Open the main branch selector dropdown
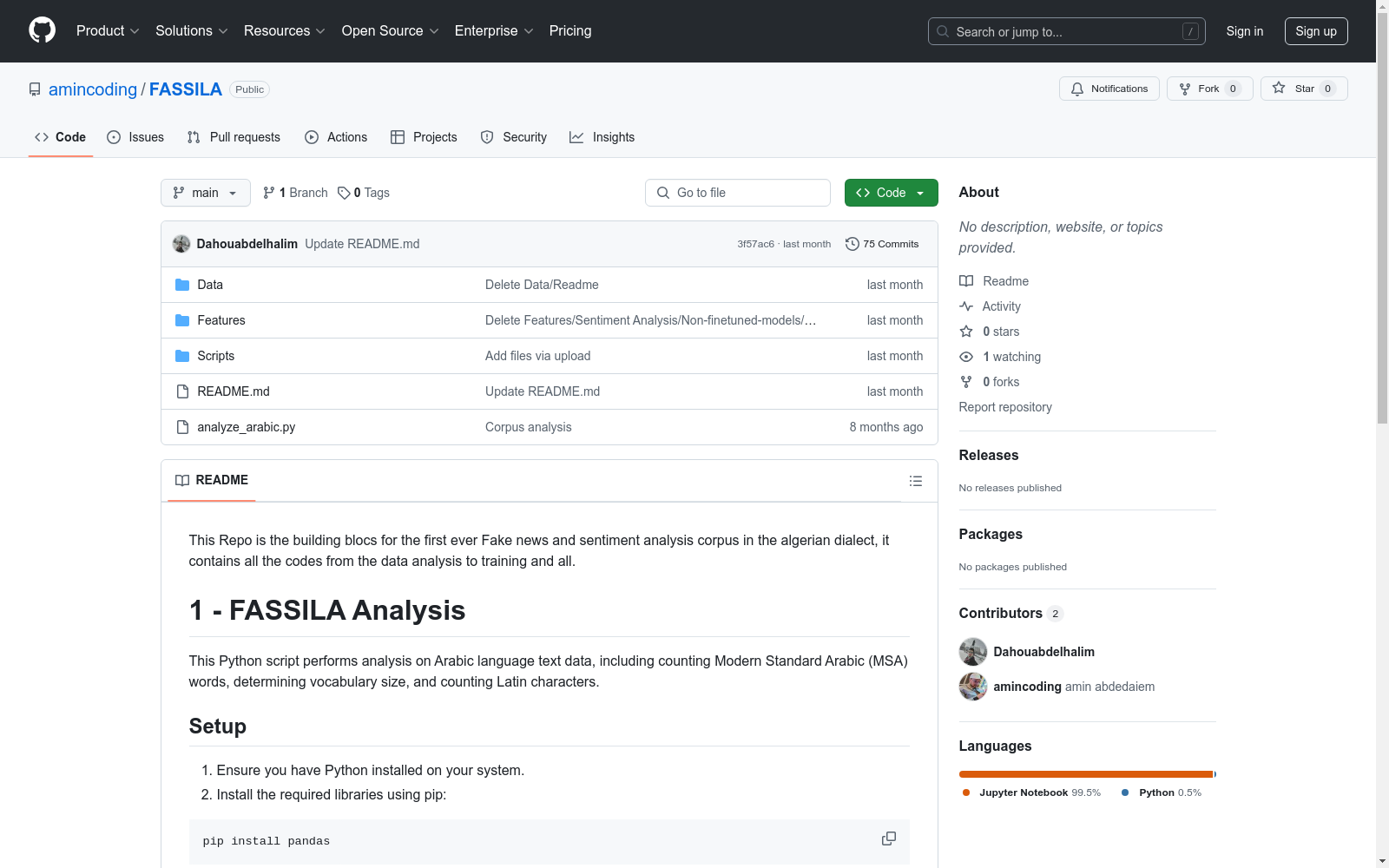Image resolution: width=1389 pixels, height=868 pixels. tap(206, 193)
